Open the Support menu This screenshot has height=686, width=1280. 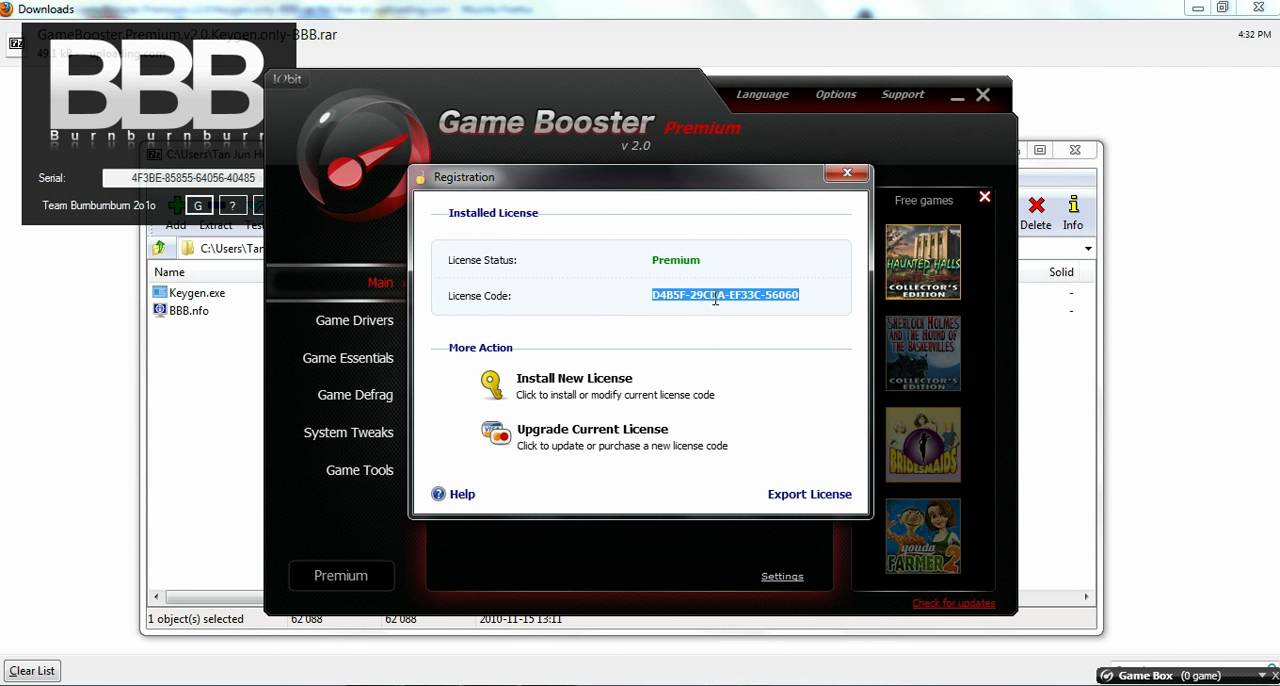pyautogui.click(x=903, y=94)
